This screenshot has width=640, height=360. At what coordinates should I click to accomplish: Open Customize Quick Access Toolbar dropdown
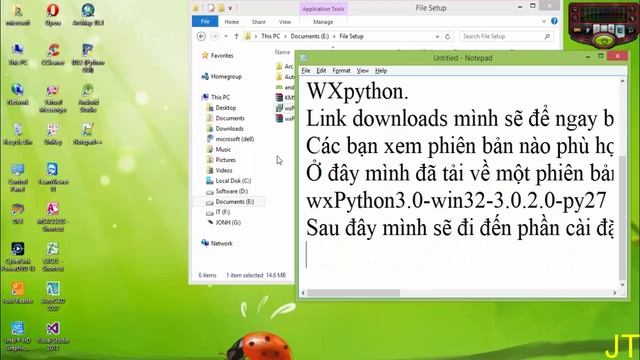[230, 8]
